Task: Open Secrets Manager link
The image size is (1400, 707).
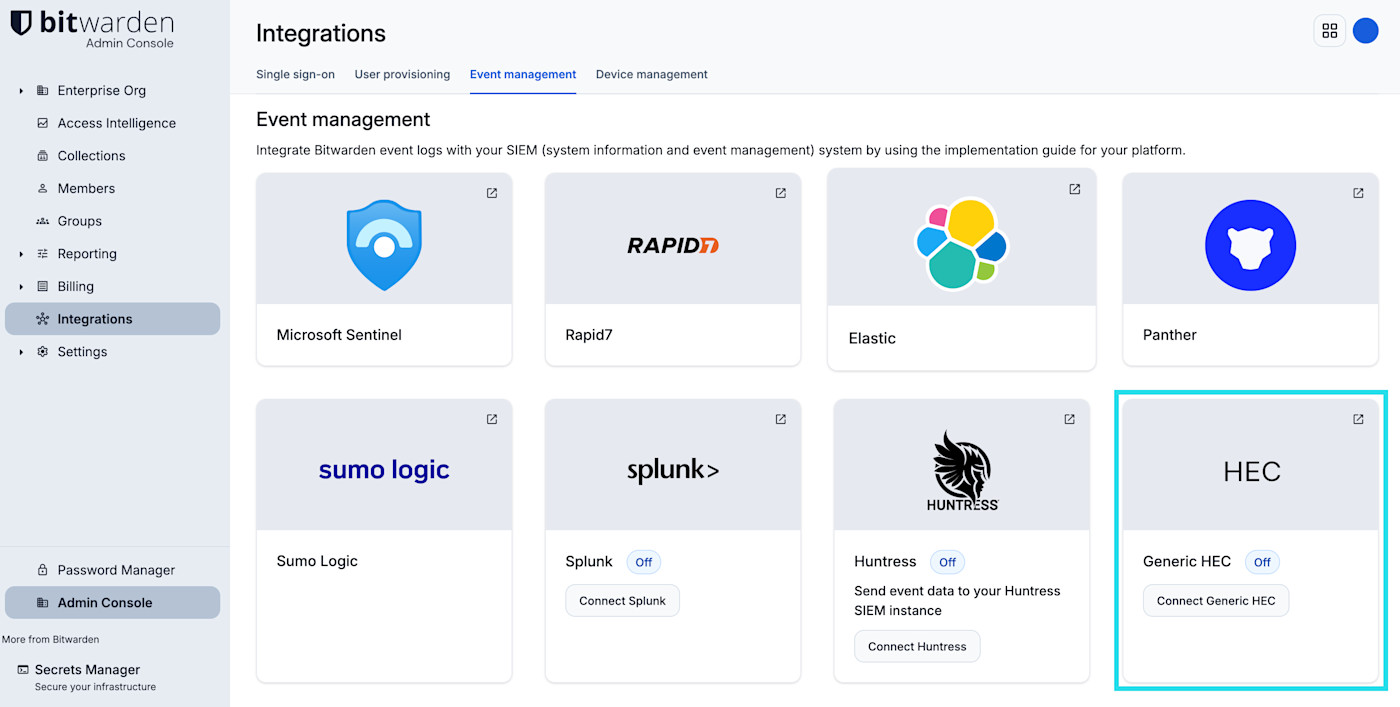Action: [87, 670]
